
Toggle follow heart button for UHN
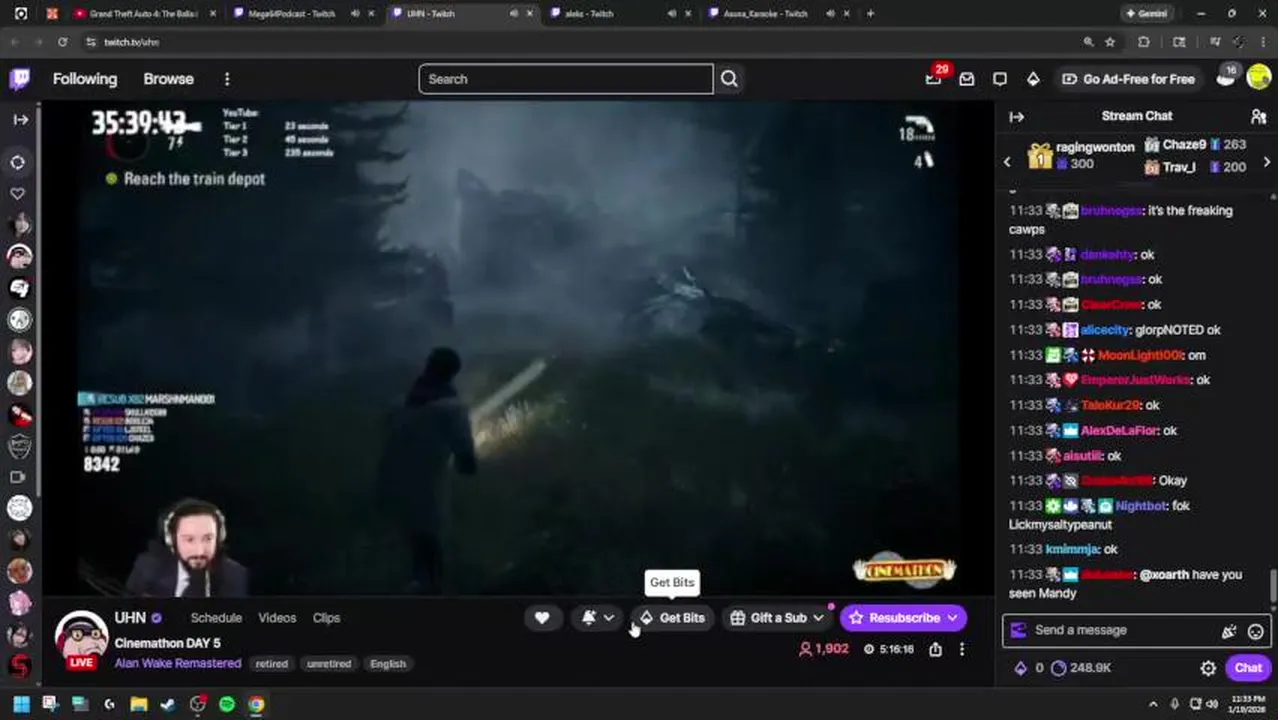(542, 618)
